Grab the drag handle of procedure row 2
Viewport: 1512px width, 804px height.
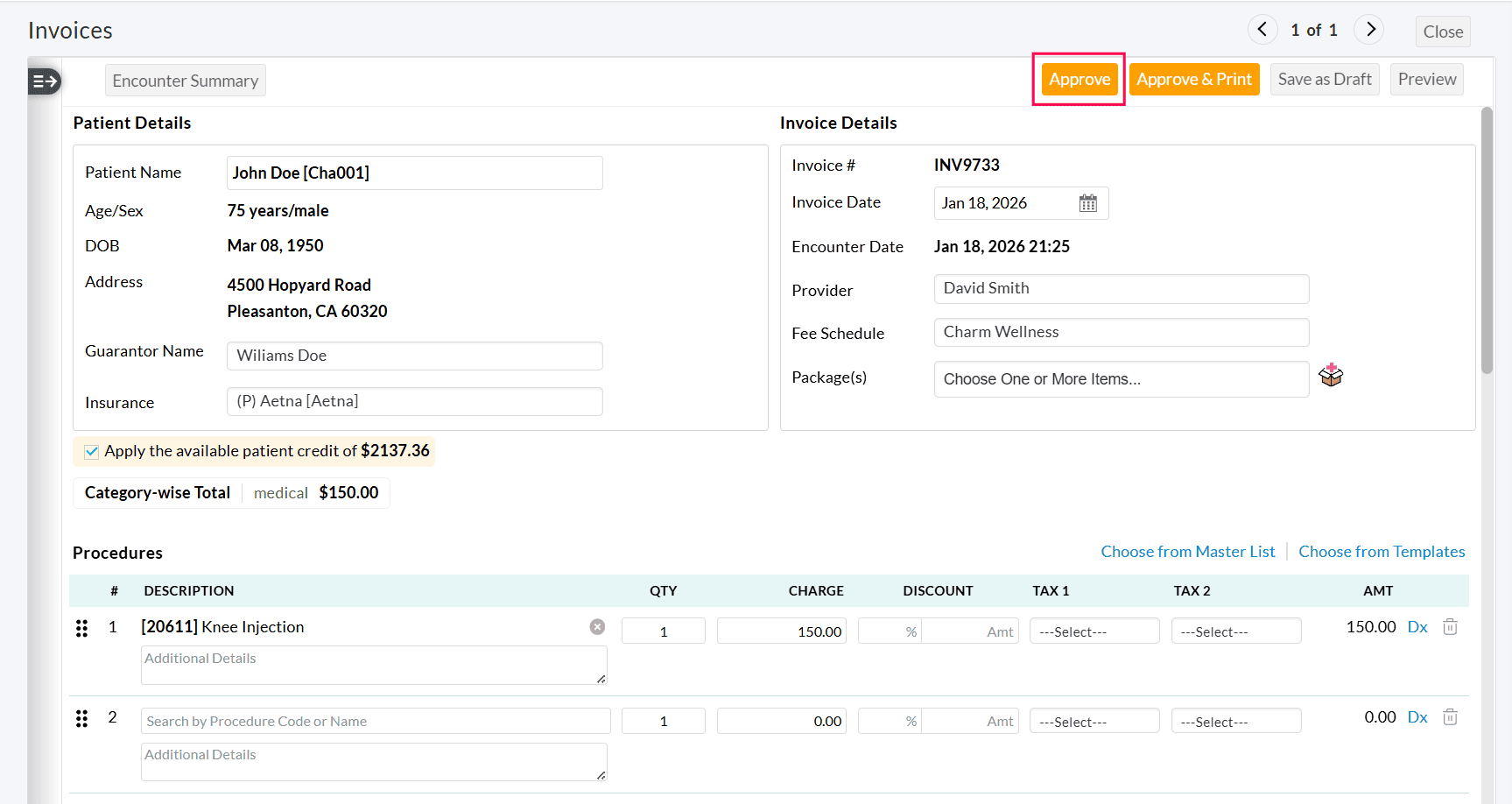point(81,717)
